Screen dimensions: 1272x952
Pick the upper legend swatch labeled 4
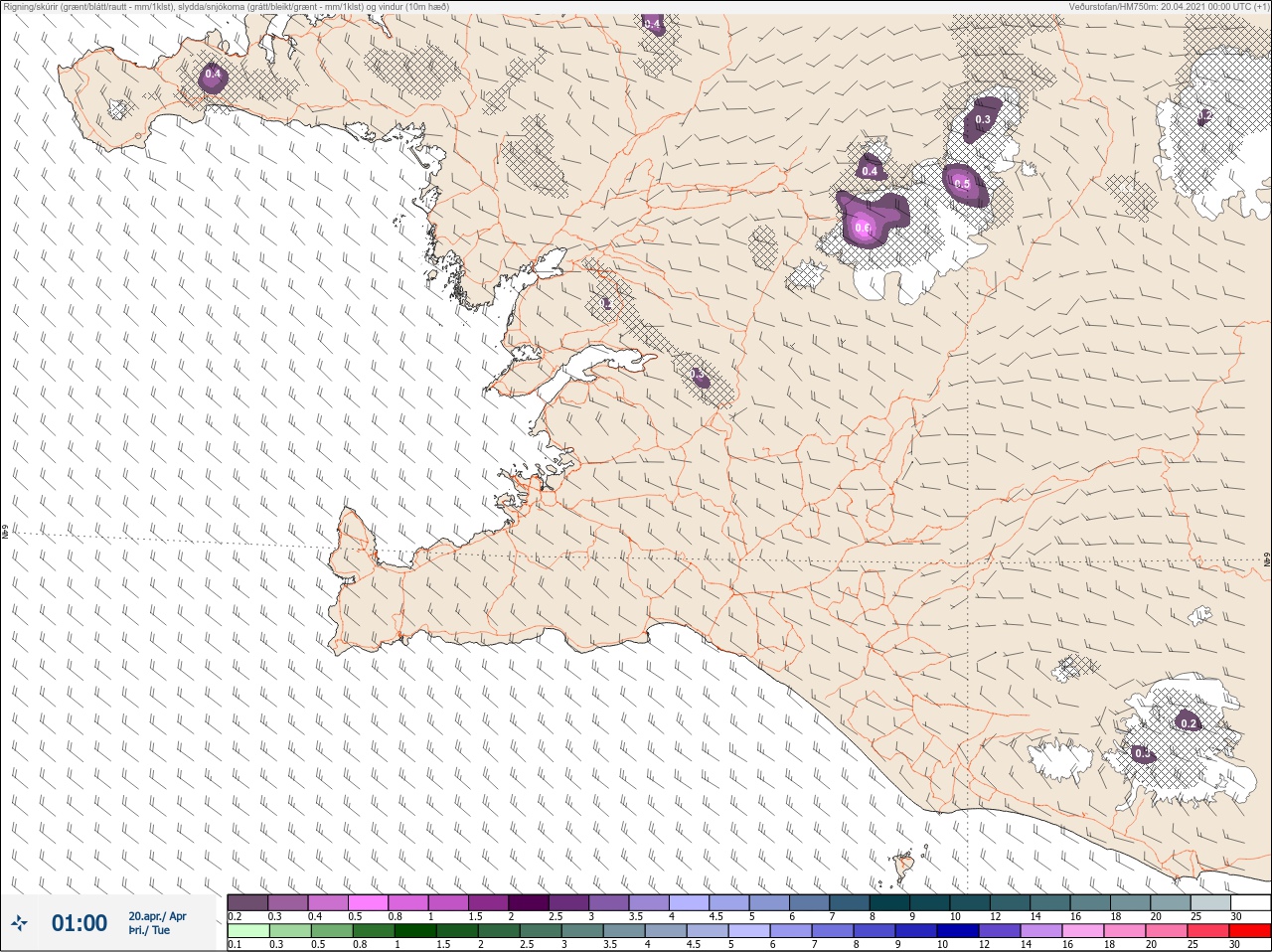click(690, 902)
